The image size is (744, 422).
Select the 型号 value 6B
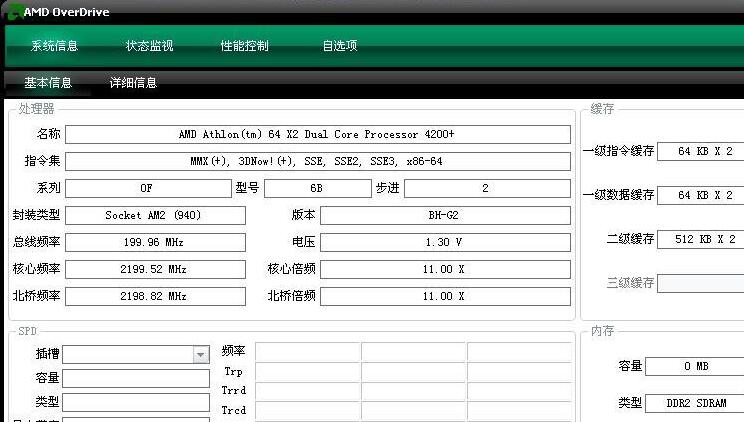(x=317, y=188)
